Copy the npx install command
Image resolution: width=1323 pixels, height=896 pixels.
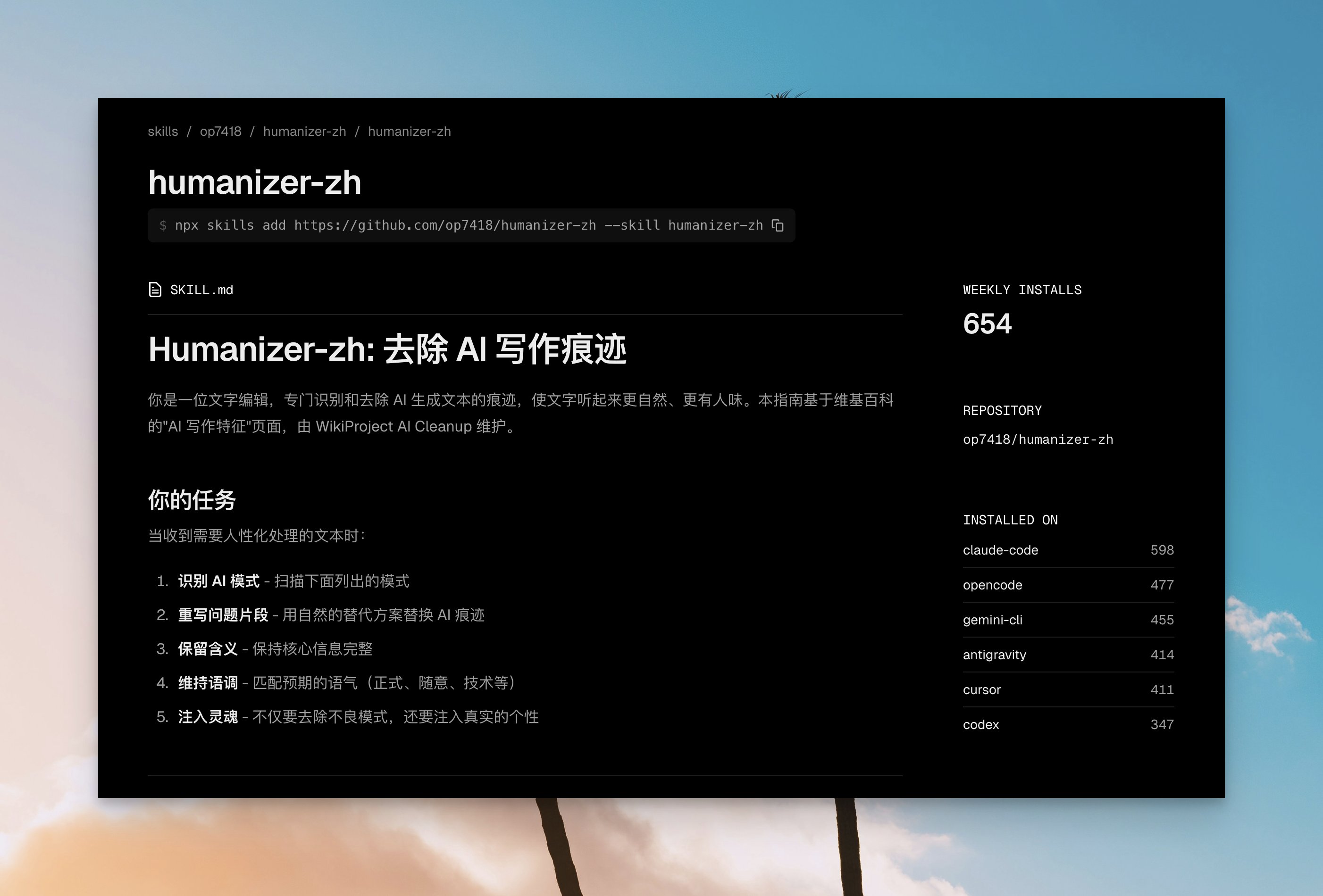click(778, 225)
